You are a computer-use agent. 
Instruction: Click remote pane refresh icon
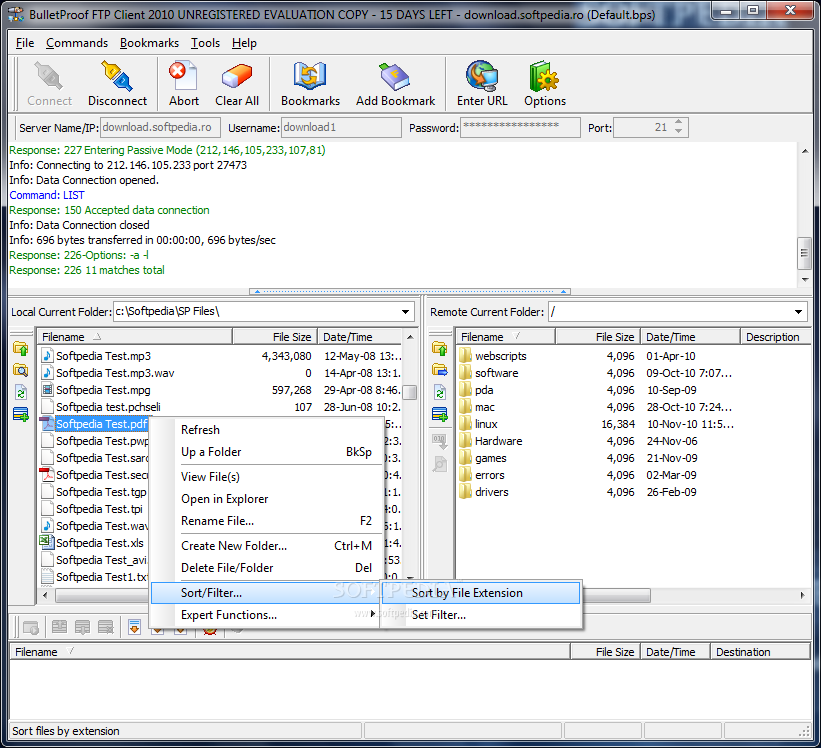pos(440,393)
